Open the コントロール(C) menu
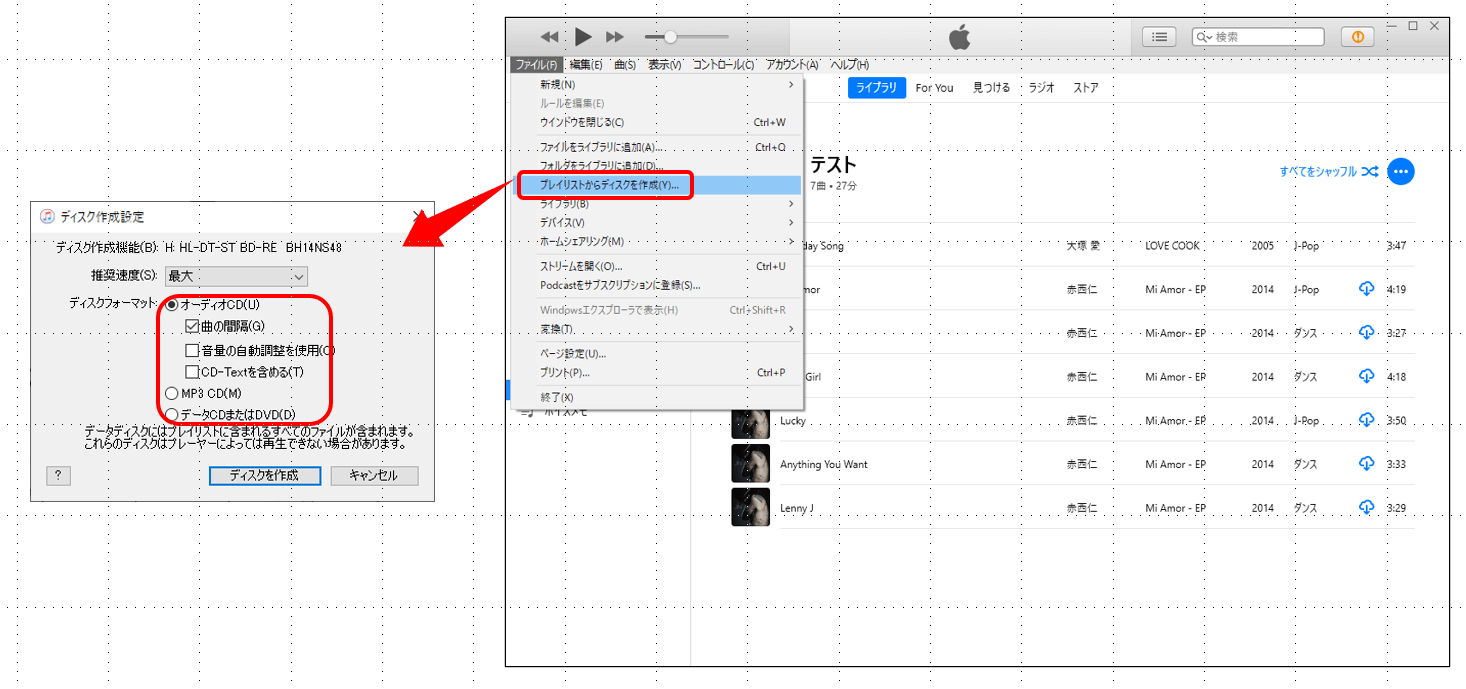This screenshot has width=1466, height=689. pyautogui.click(x=723, y=64)
